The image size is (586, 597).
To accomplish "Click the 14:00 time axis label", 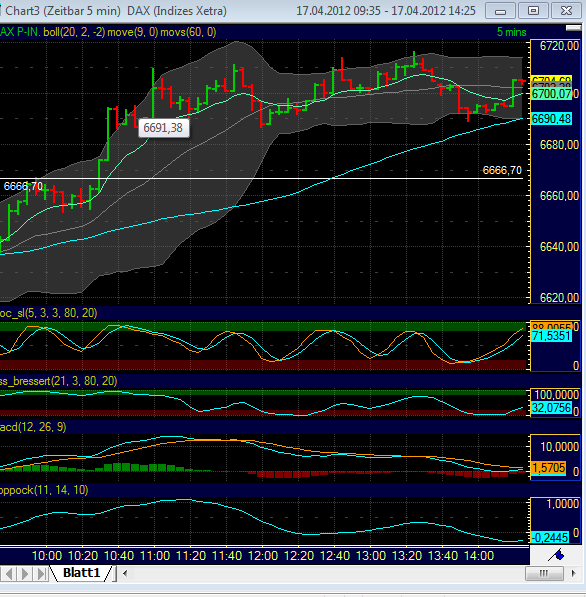I will click(479, 556).
